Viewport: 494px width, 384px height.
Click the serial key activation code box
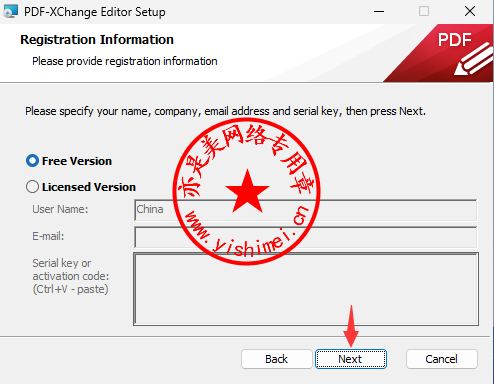pos(306,289)
